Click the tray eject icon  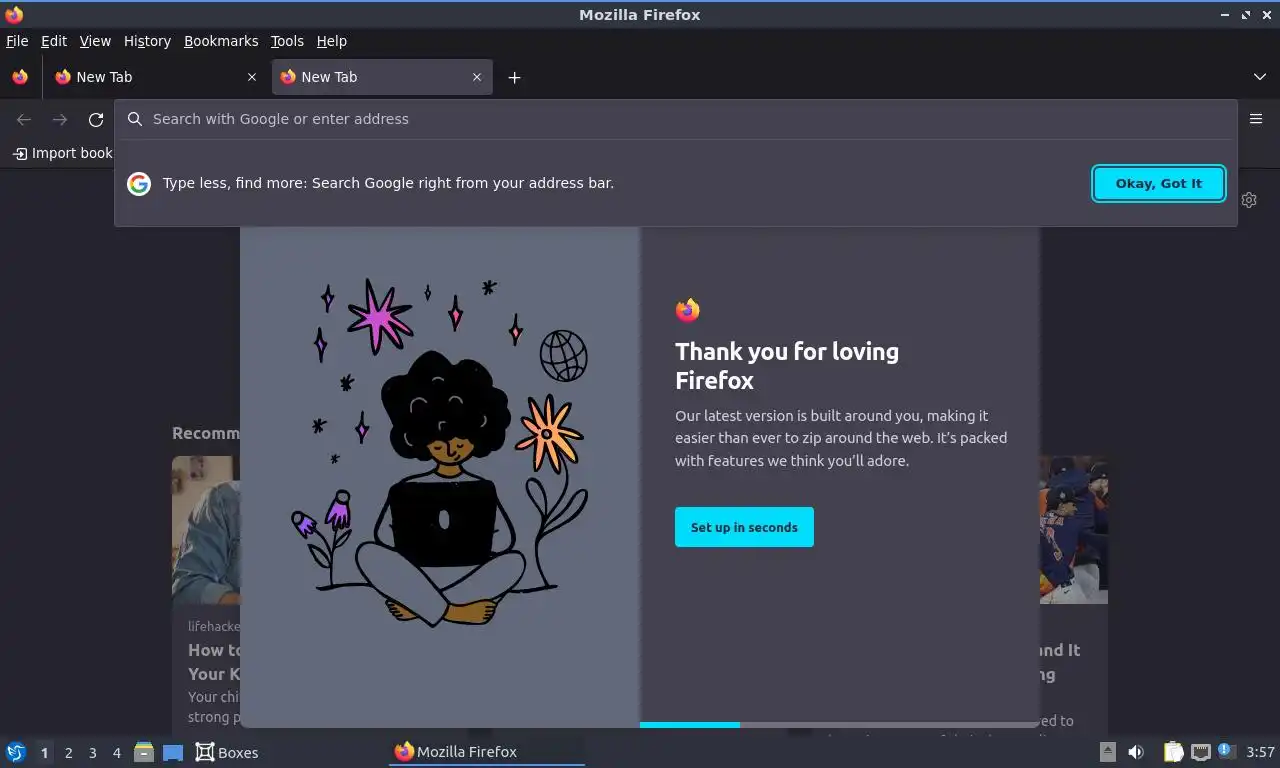point(1108,752)
